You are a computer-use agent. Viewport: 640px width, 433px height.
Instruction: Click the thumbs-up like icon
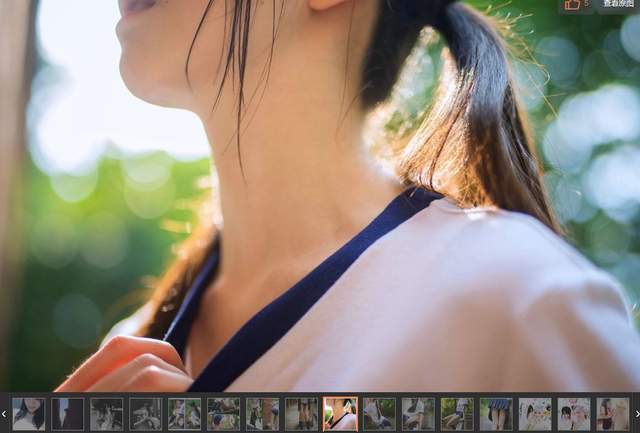tap(573, 5)
